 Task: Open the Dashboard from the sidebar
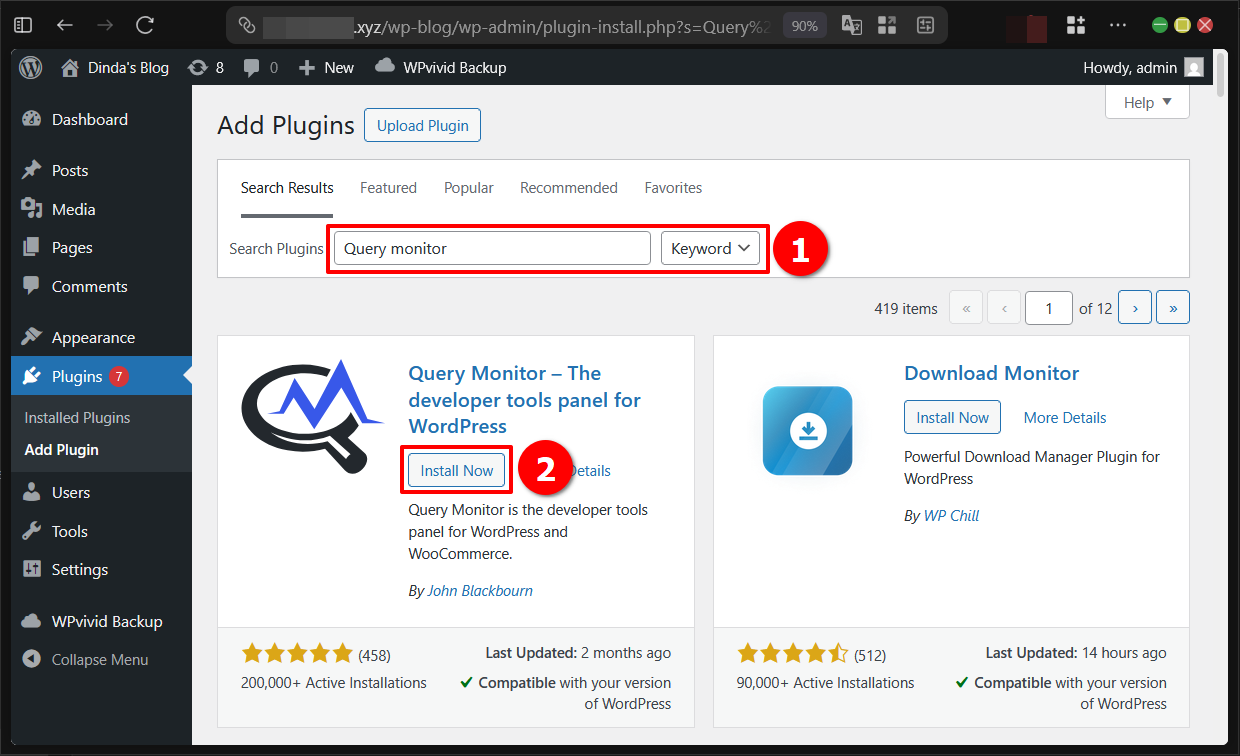click(90, 119)
